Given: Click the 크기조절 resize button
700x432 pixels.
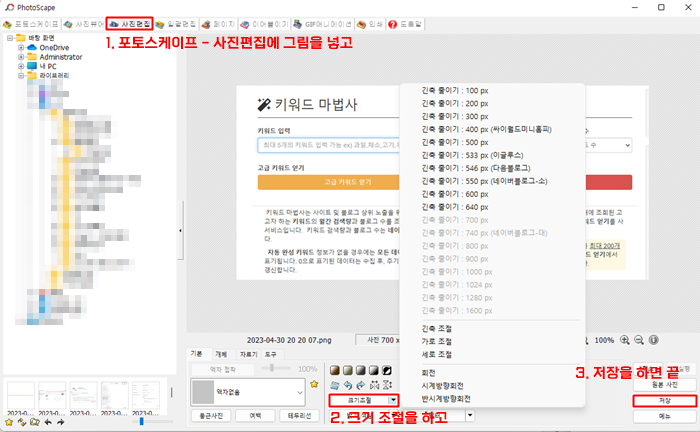Looking at the screenshot, I should 358,400.
